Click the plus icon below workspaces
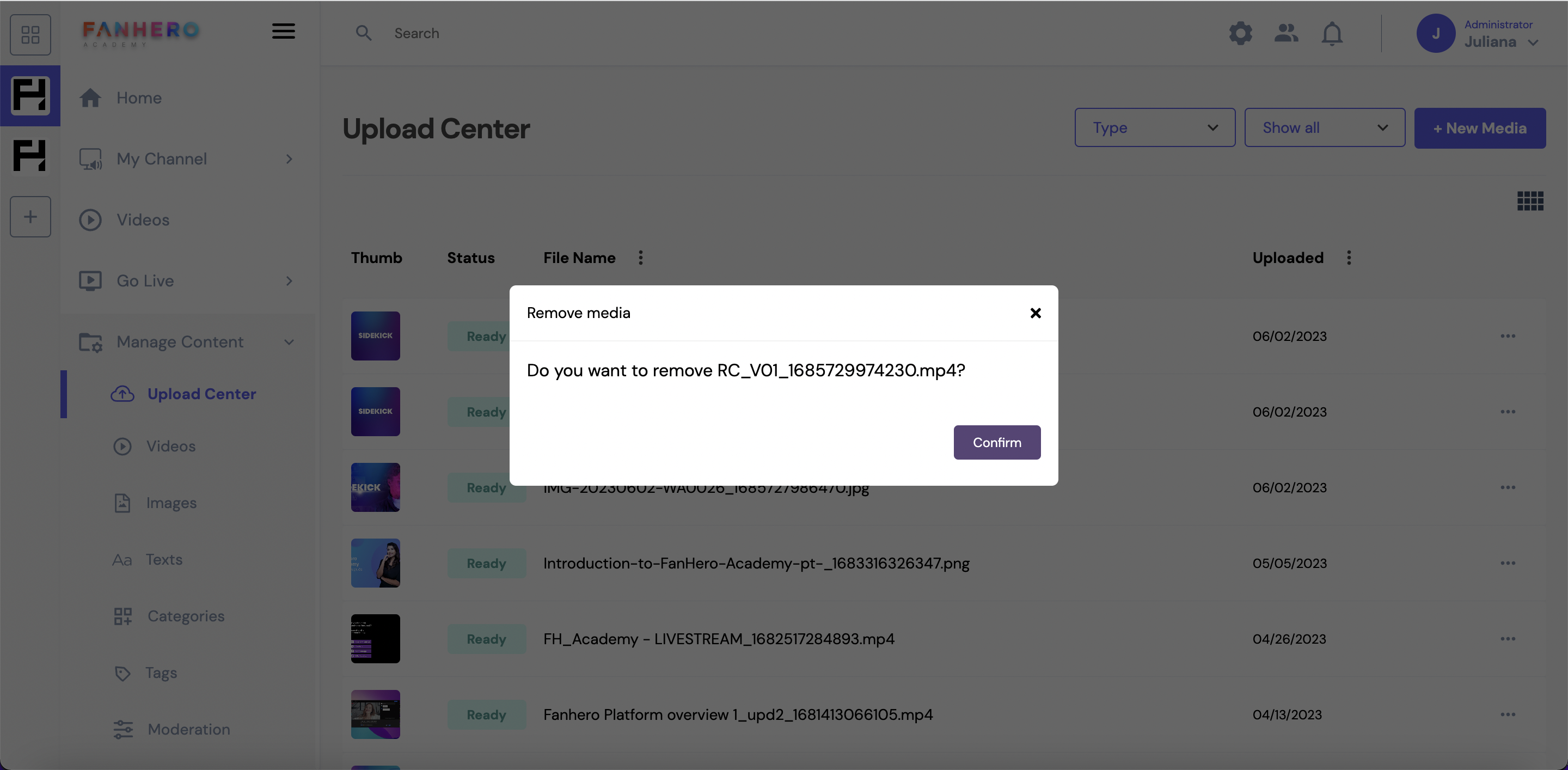This screenshot has width=1568, height=770. pos(30,216)
